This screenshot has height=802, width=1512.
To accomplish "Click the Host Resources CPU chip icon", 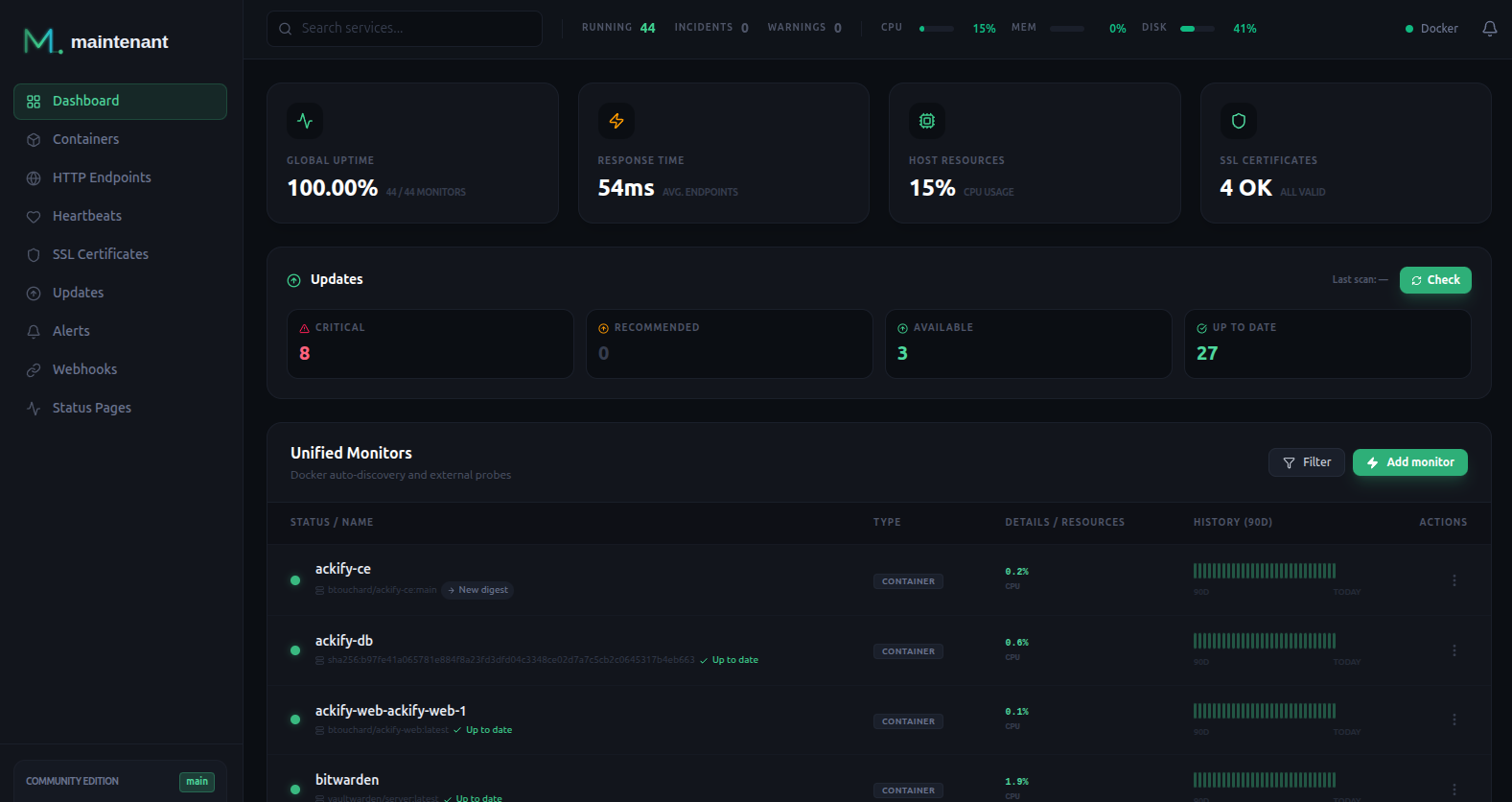I will pyautogui.click(x=927, y=121).
